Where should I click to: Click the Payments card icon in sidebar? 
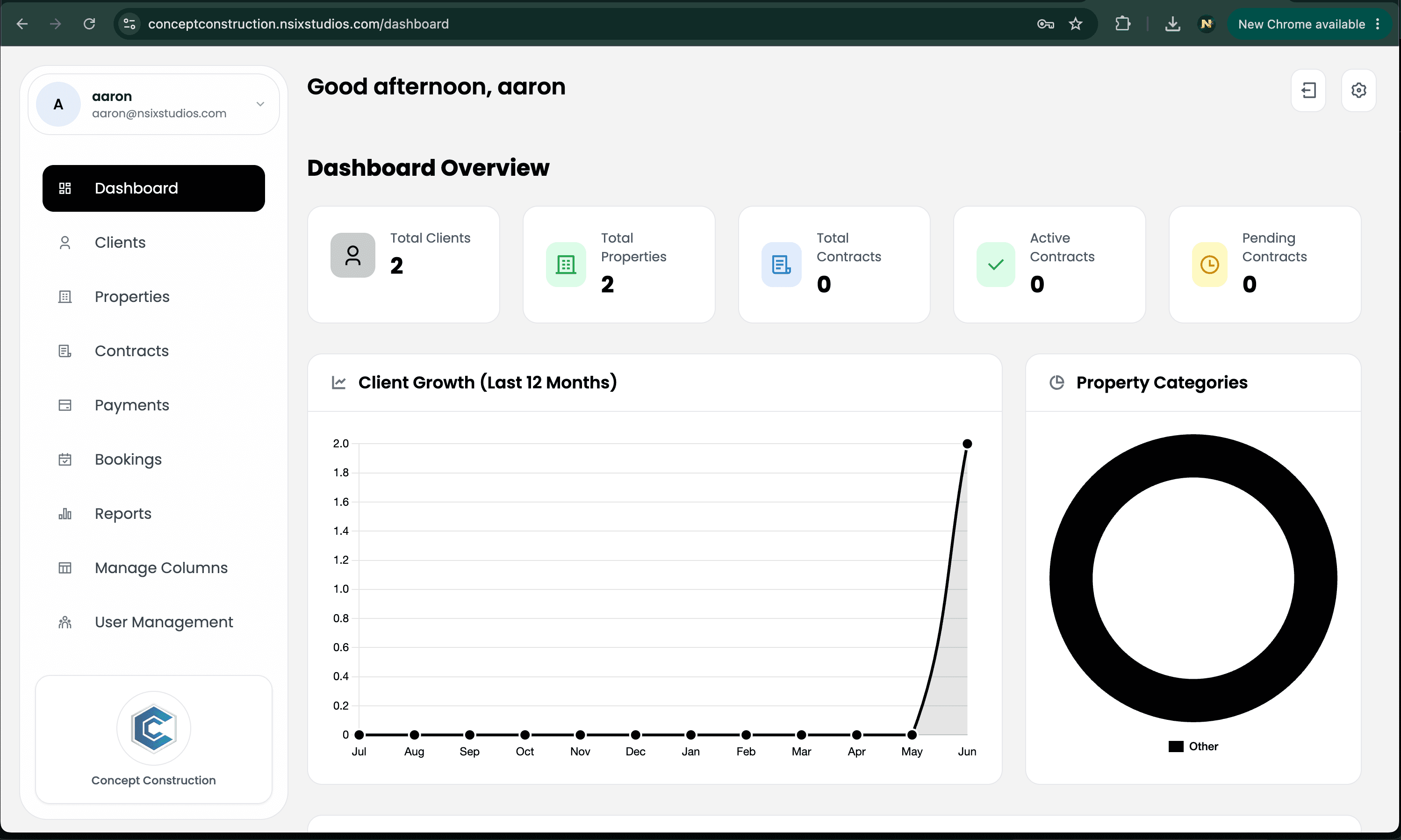[x=65, y=405]
